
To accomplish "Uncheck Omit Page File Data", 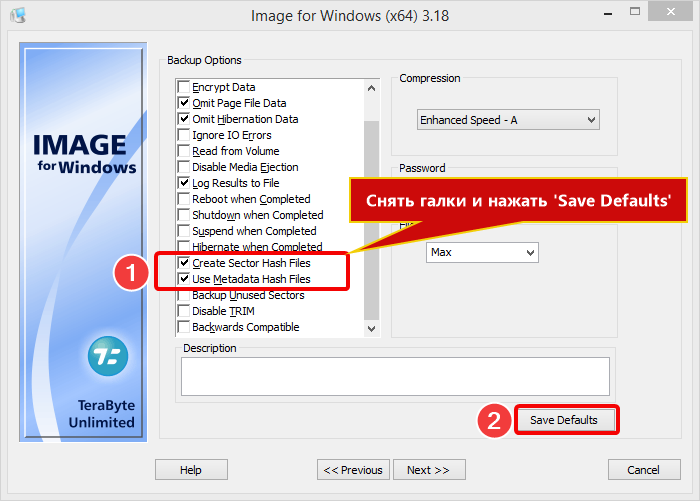I will click(183, 103).
